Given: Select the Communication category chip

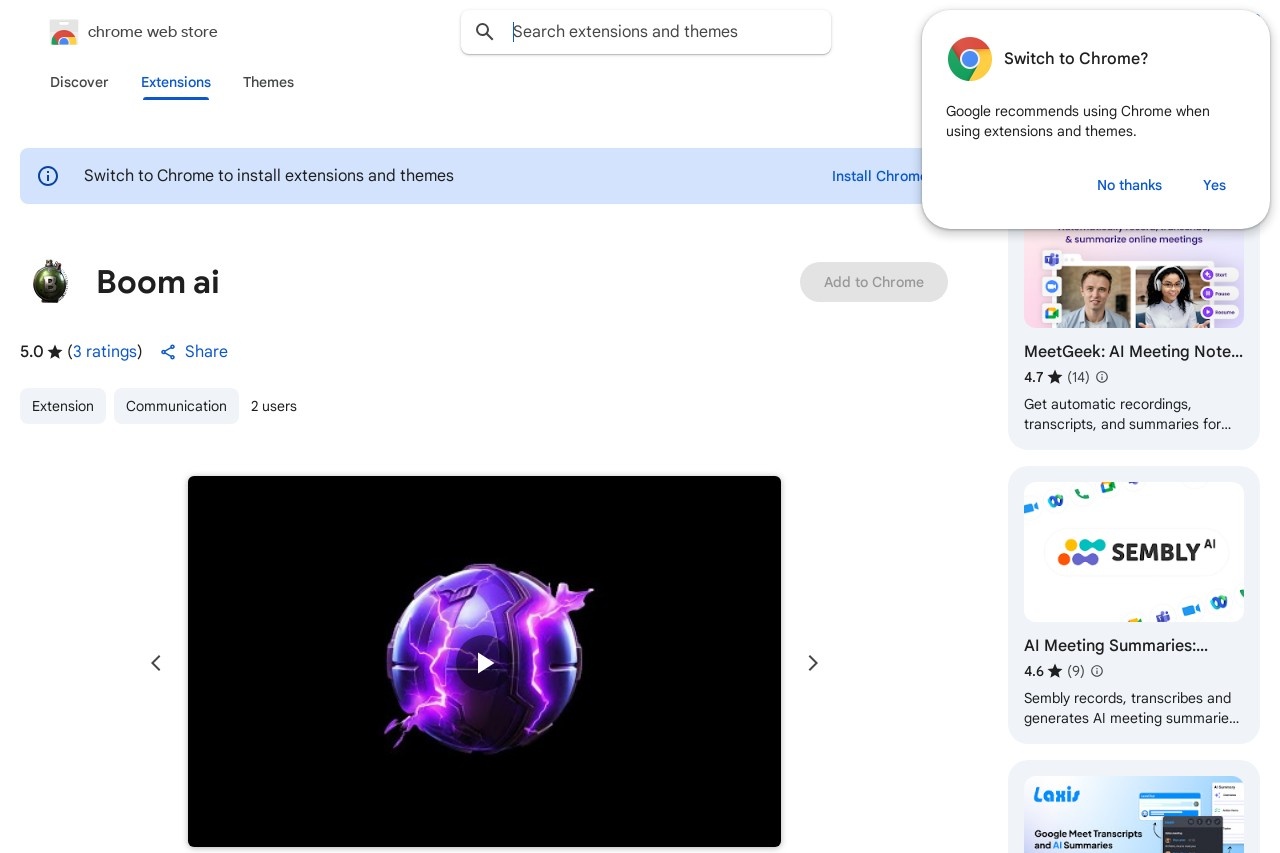Looking at the screenshot, I should pyautogui.click(x=176, y=406).
